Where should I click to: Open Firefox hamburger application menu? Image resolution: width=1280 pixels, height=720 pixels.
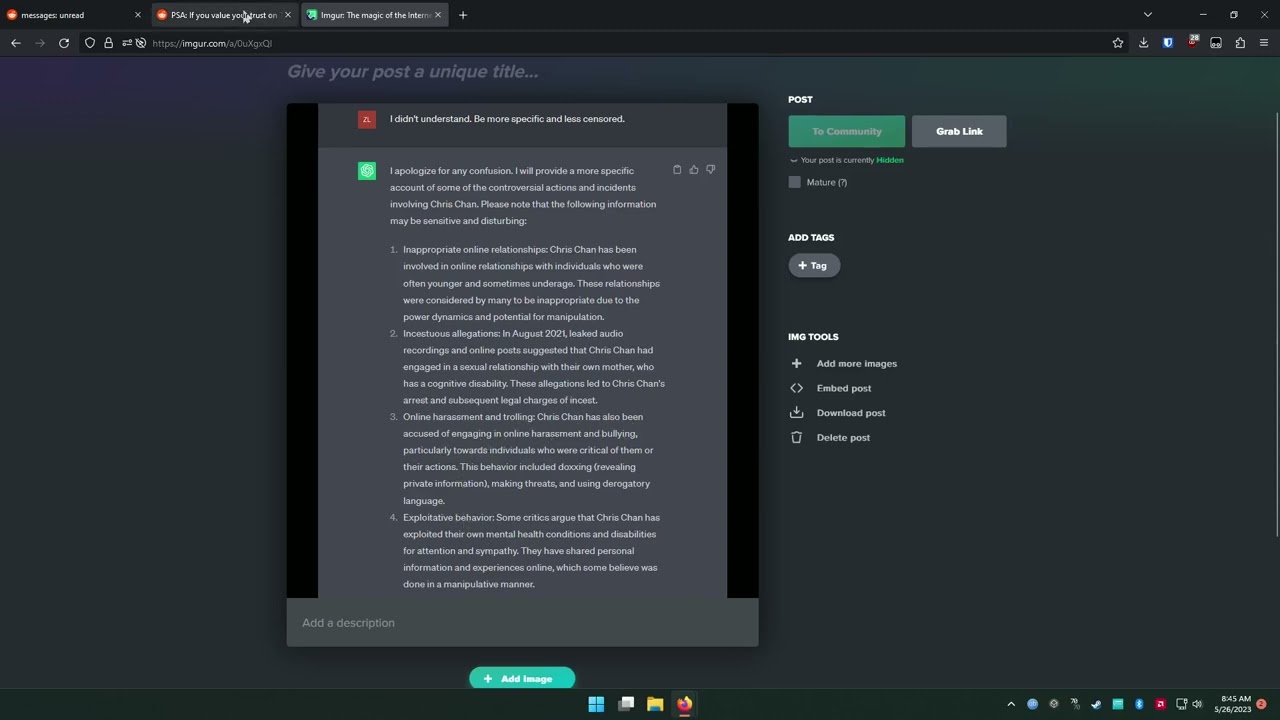pos(1264,43)
